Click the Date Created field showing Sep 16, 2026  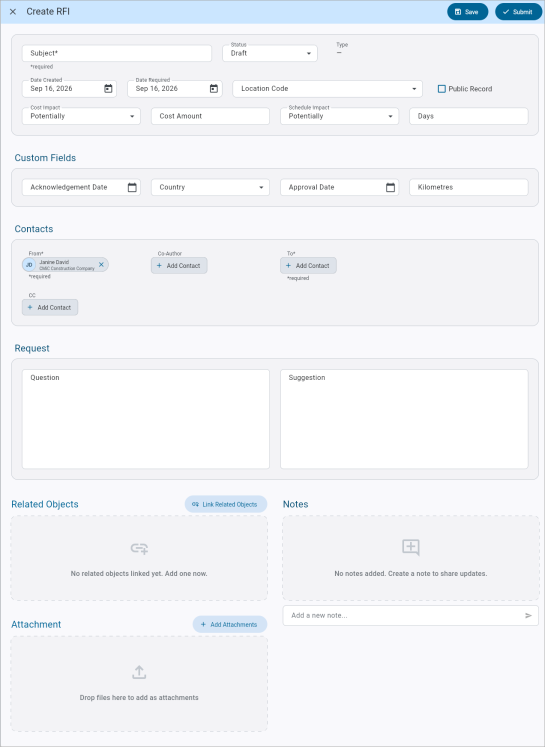(69, 89)
